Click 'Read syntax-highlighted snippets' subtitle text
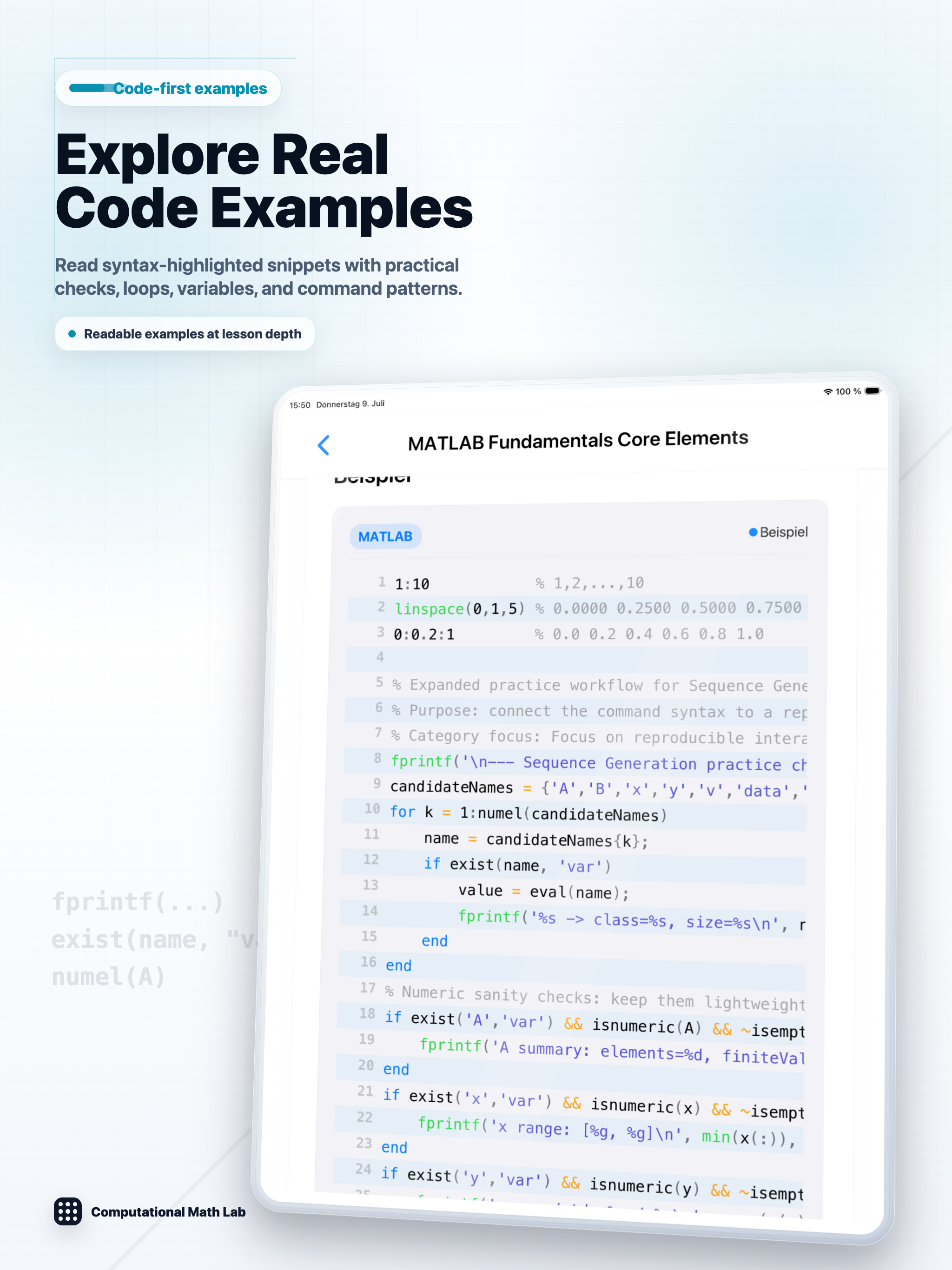952x1270 pixels. click(258, 277)
